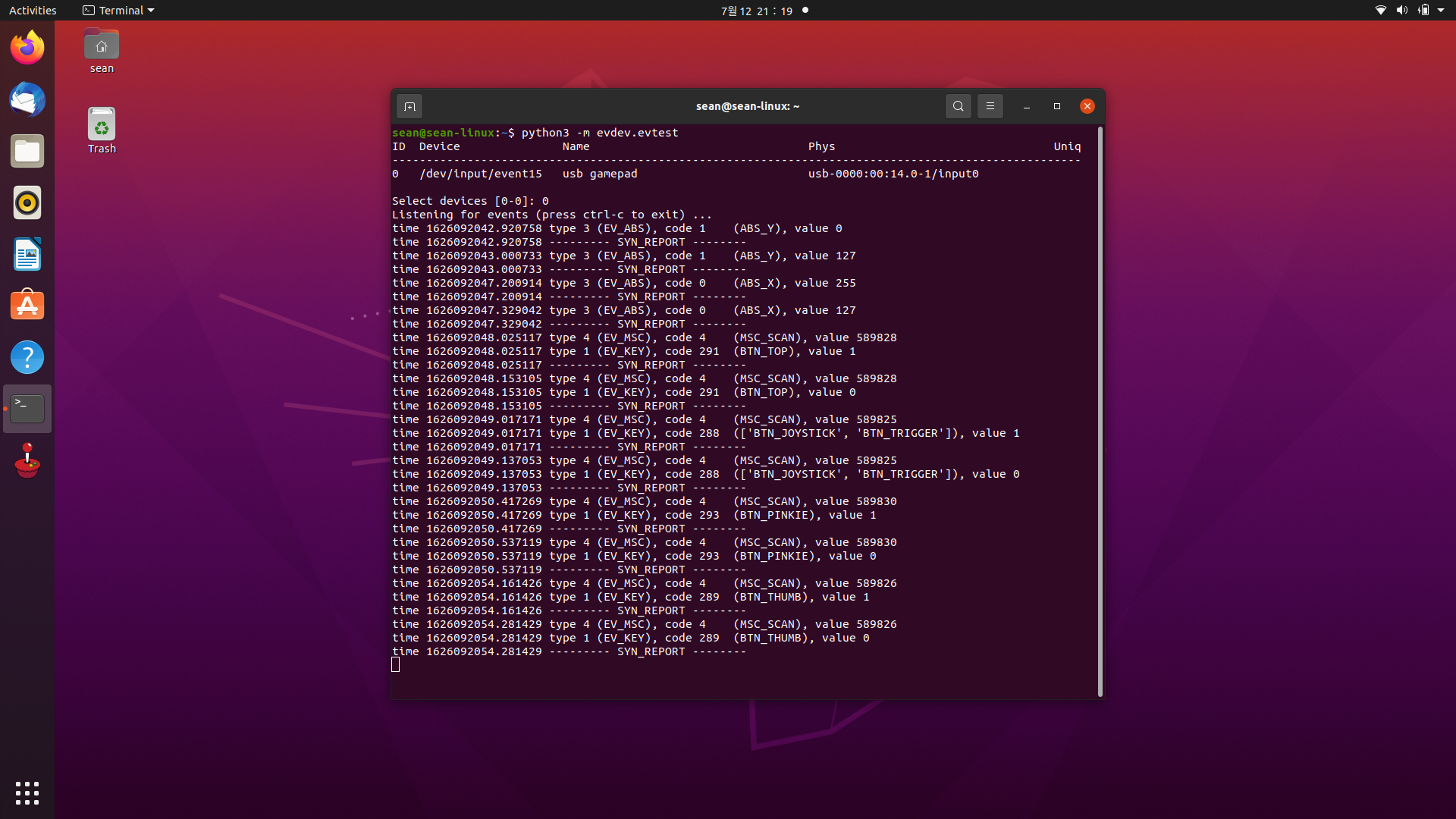Open the Activities overview
Viewport: 1456px width, 819px height.
pyautogui.click(x=33, y=11)
